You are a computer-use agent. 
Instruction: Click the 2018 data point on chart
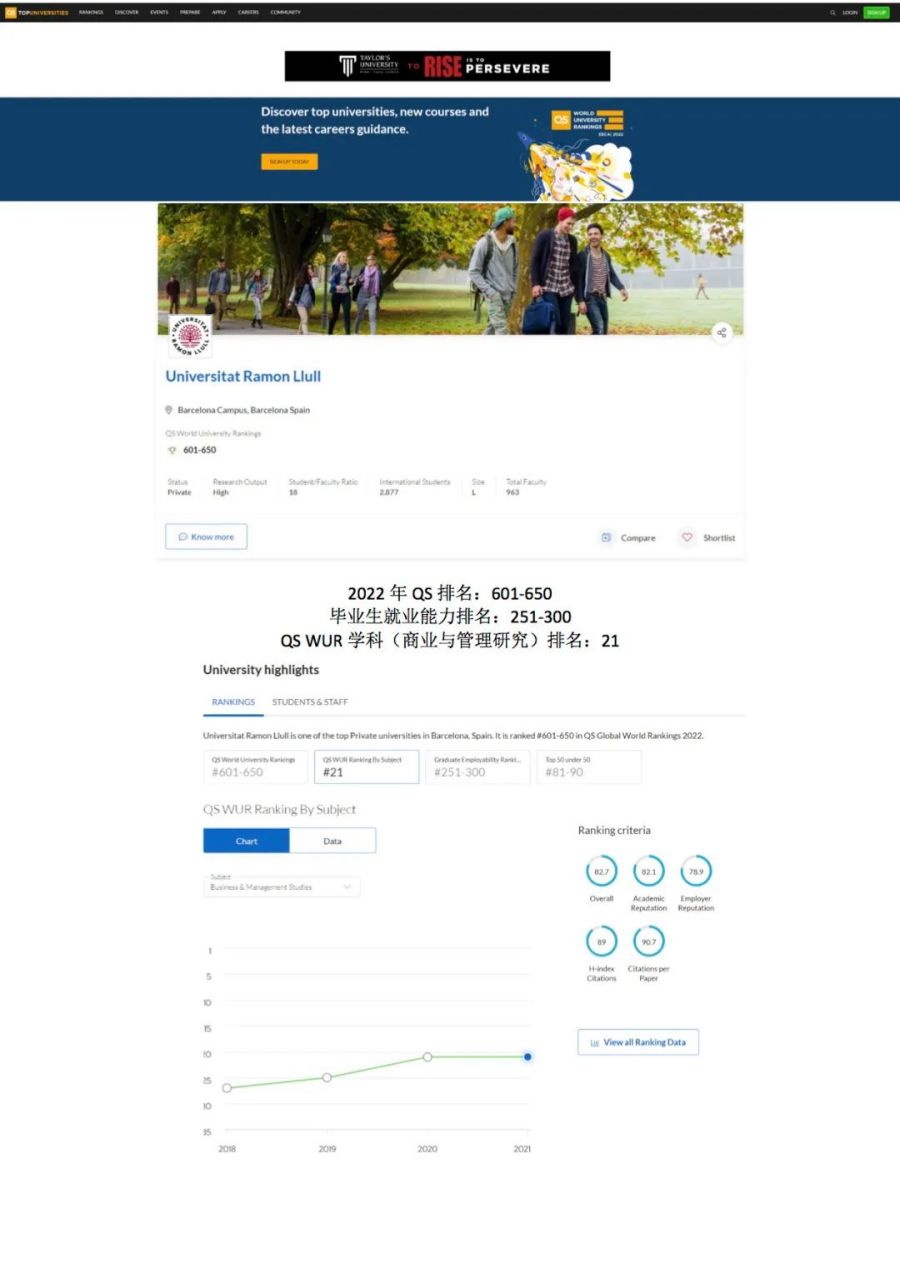(x=227, y=1088)
